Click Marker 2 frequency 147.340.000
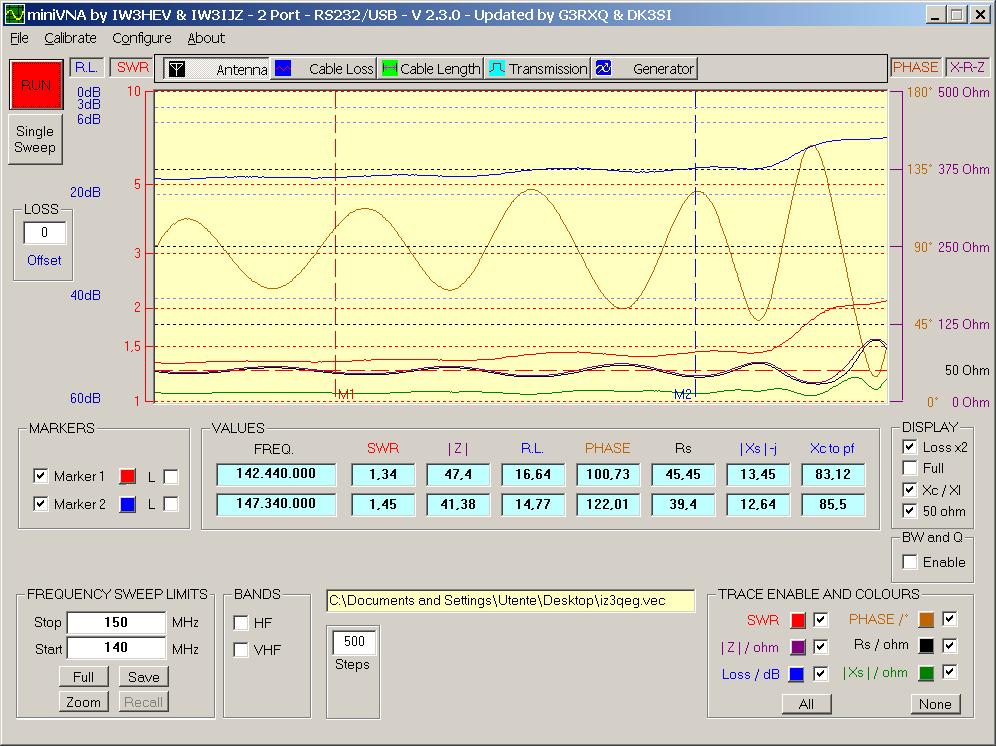 pos(276,504)
